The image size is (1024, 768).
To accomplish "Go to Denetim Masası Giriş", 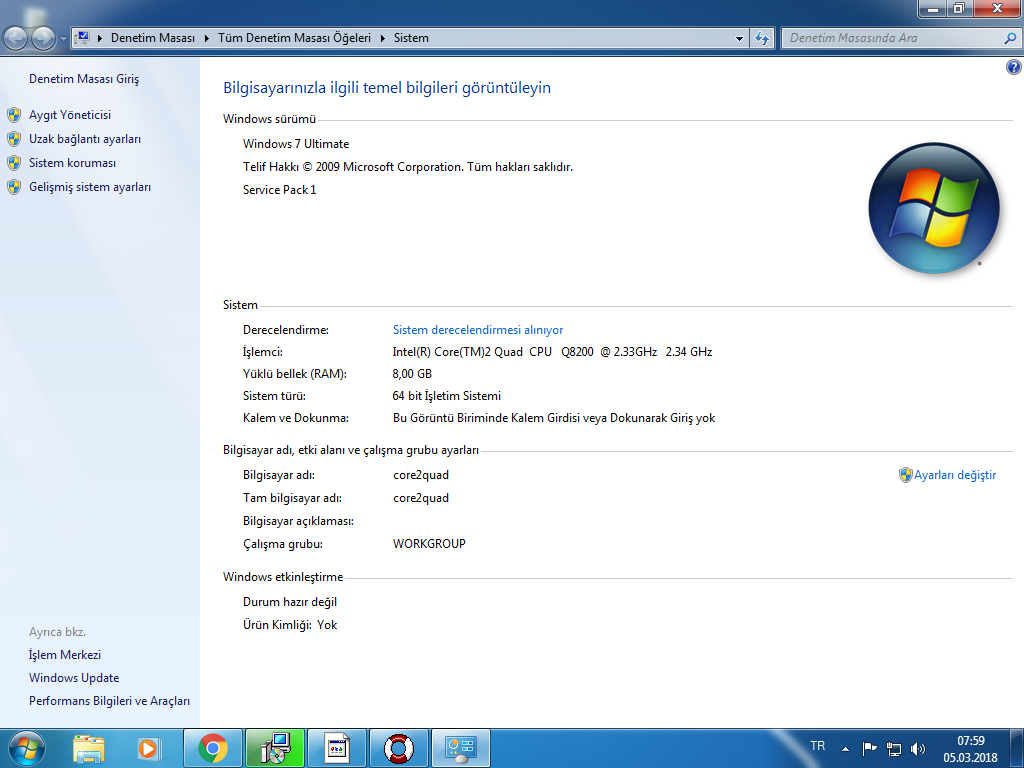I will [x=84, y=79].
